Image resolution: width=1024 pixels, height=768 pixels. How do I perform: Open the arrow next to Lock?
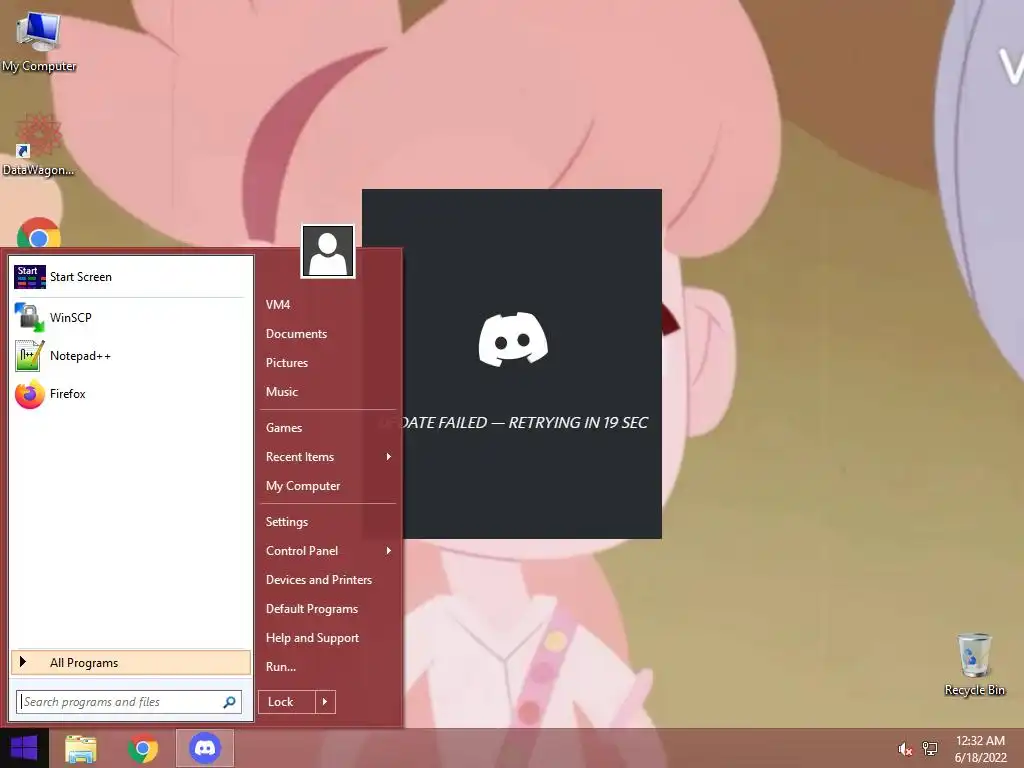325,702
